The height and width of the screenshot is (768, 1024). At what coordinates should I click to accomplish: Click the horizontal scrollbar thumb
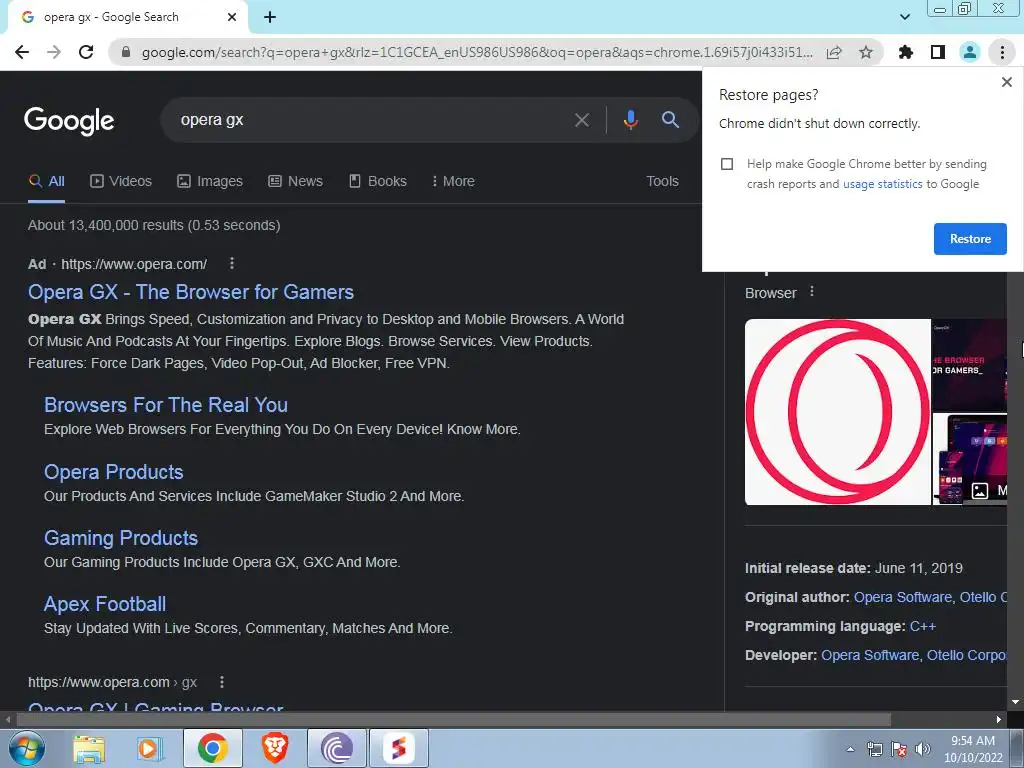coord(453,719)
